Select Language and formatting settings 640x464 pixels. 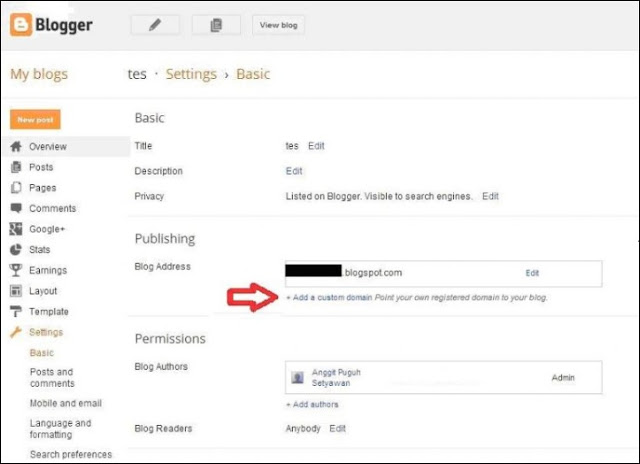pyautogui.click(x=60, y=428)
